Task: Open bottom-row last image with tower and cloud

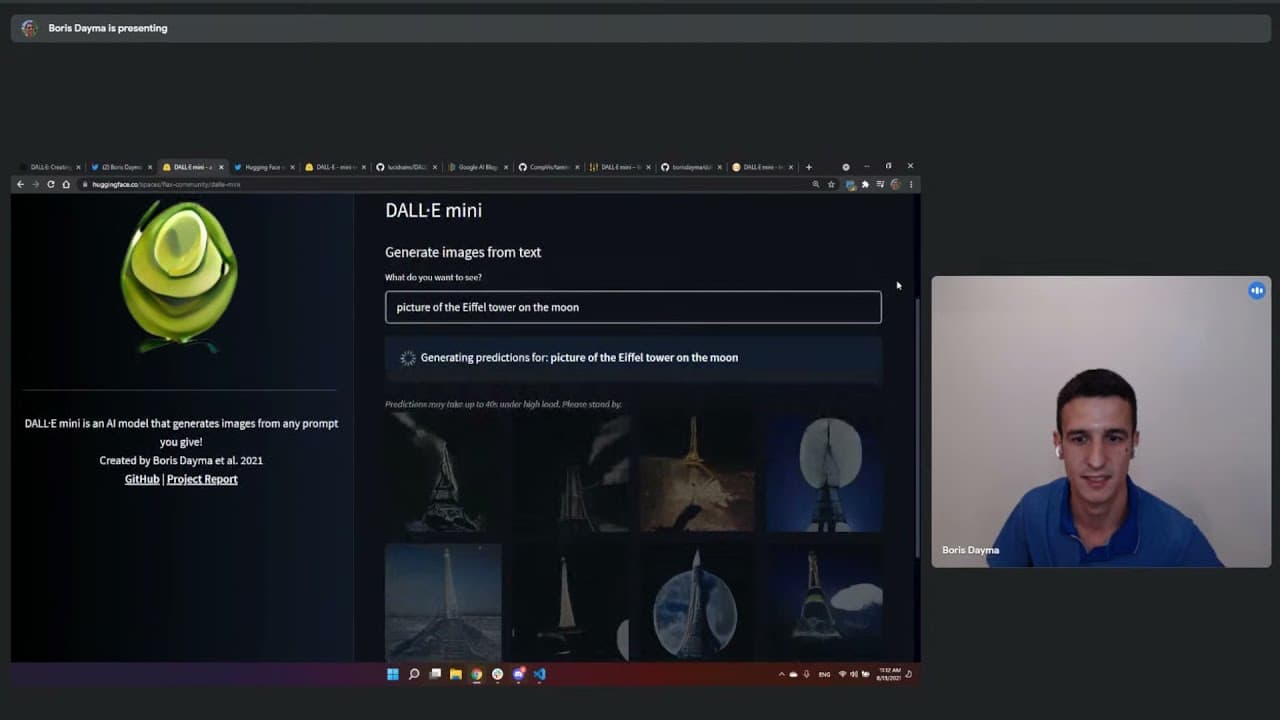Action: (824, 602)
